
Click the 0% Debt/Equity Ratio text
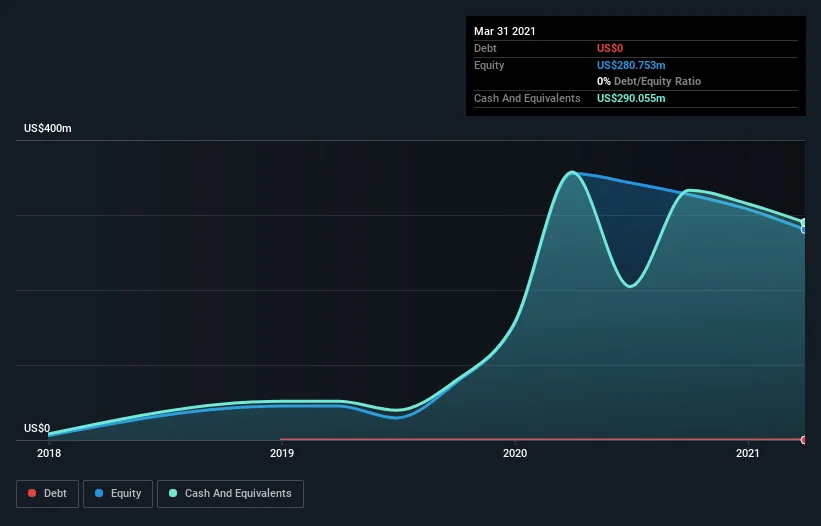pos(649,82)
